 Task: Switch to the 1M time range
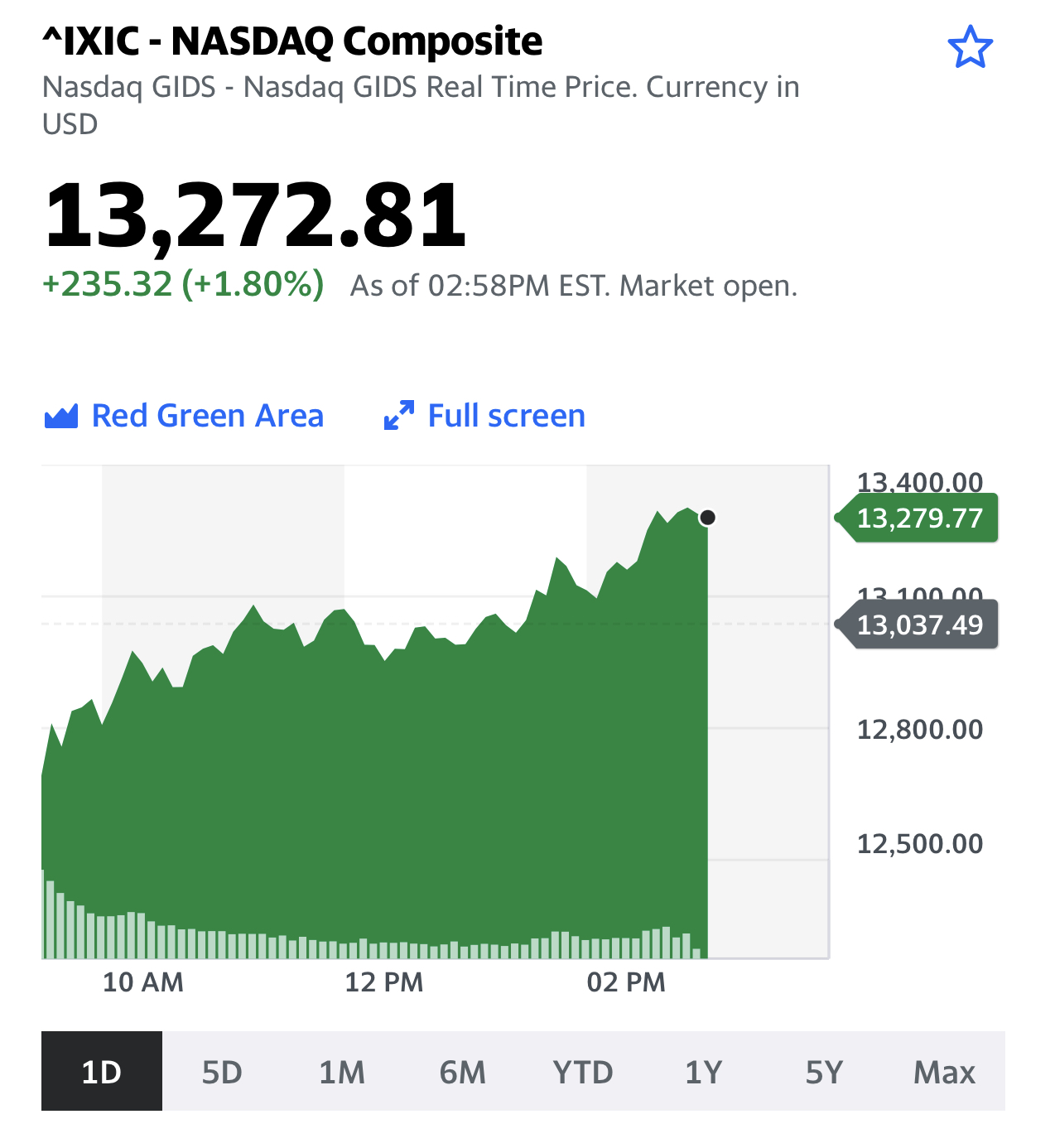342,1071
